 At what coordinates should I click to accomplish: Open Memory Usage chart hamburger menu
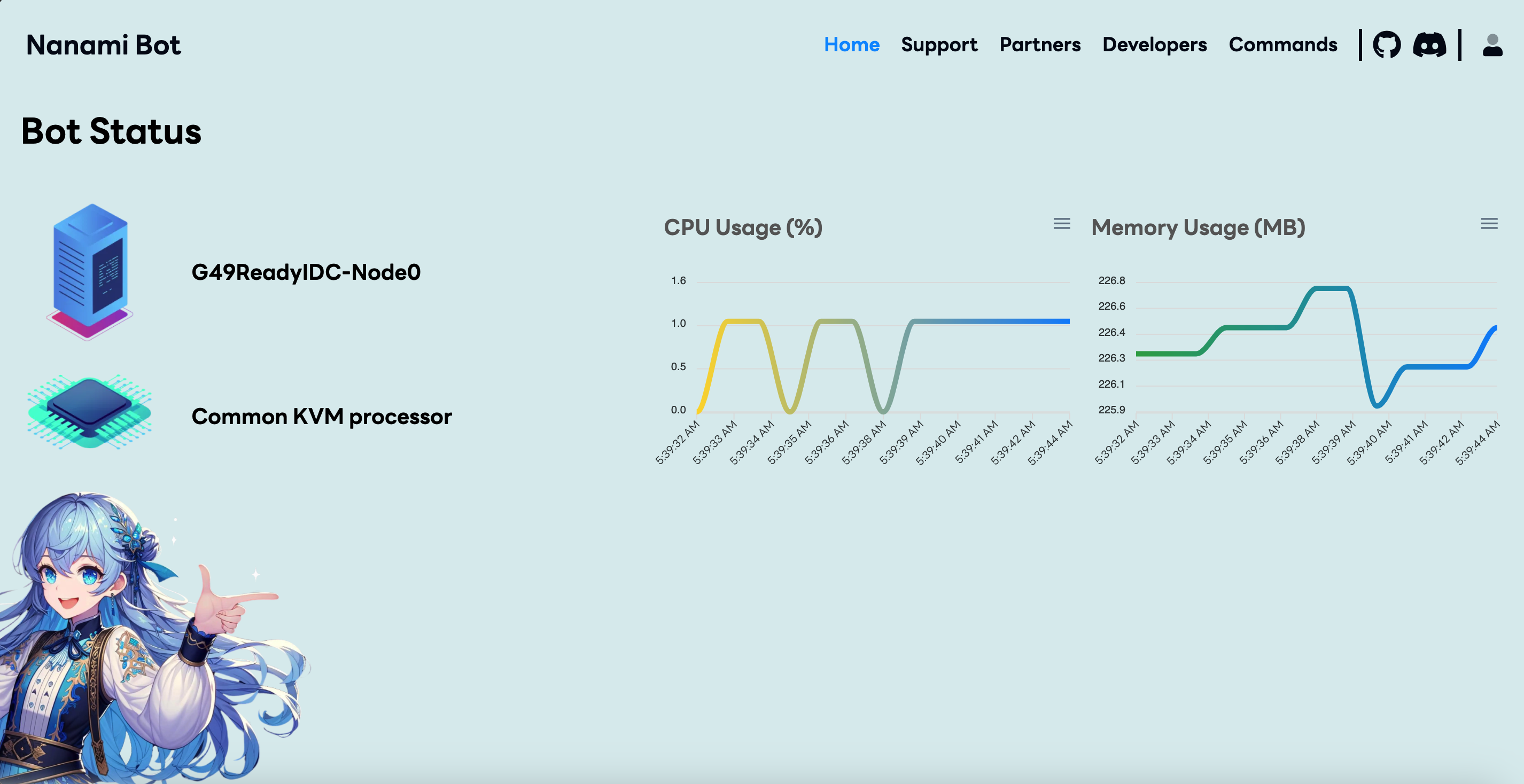point(1489,223)
